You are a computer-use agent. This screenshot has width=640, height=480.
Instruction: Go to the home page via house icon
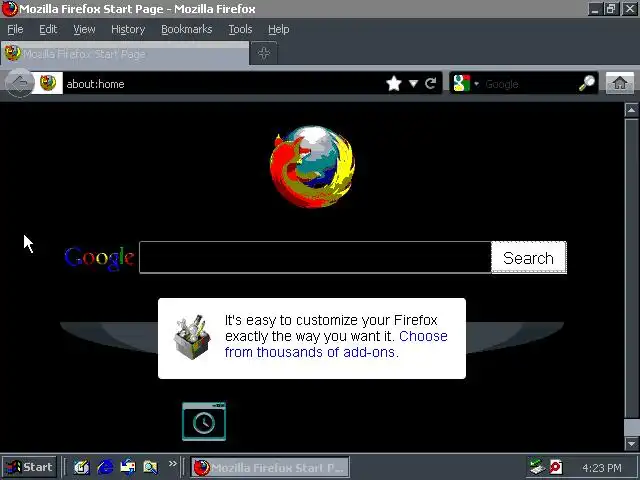pos(620,83)
